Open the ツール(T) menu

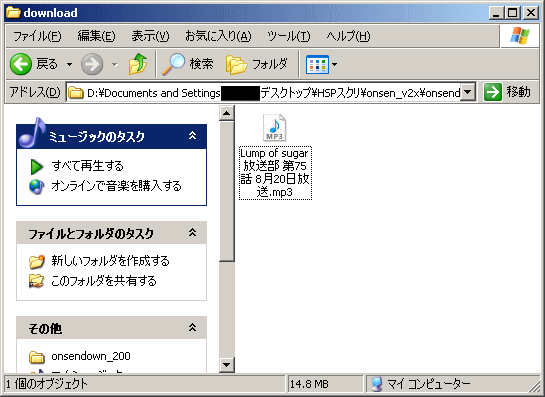(x=288, y=36)
